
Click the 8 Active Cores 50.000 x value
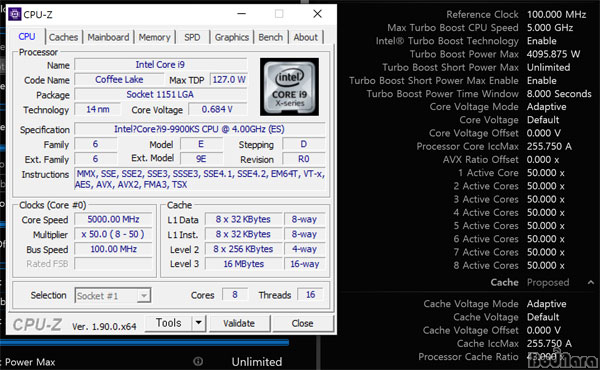coord(546,265)
